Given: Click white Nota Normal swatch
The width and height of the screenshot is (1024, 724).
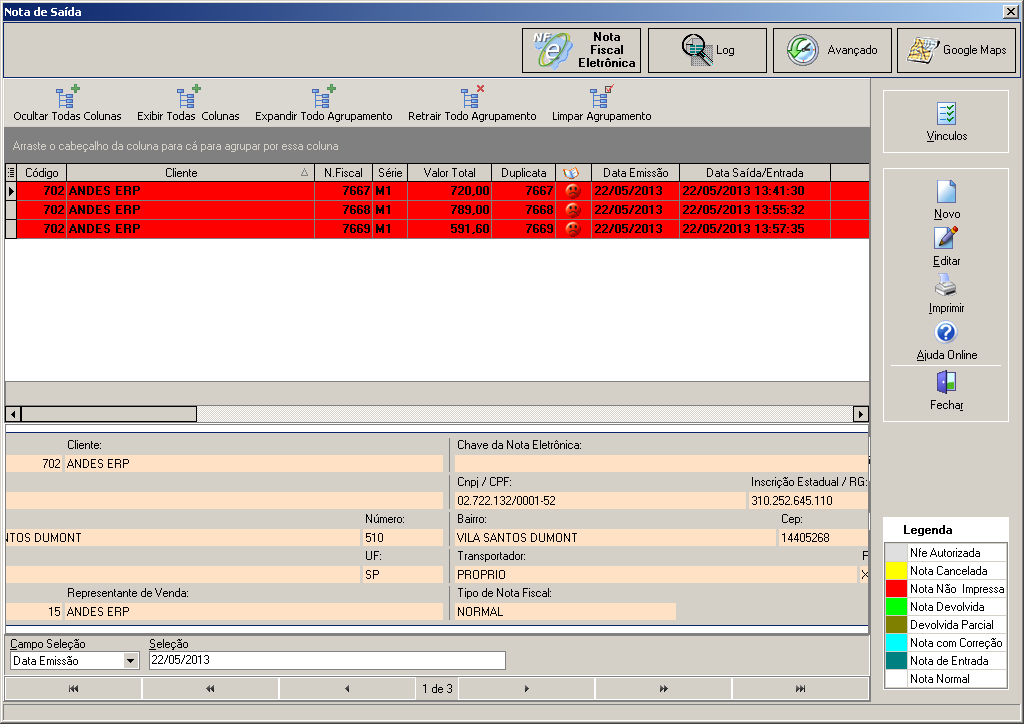Looking at the screenshot, I should click(897, 679).
